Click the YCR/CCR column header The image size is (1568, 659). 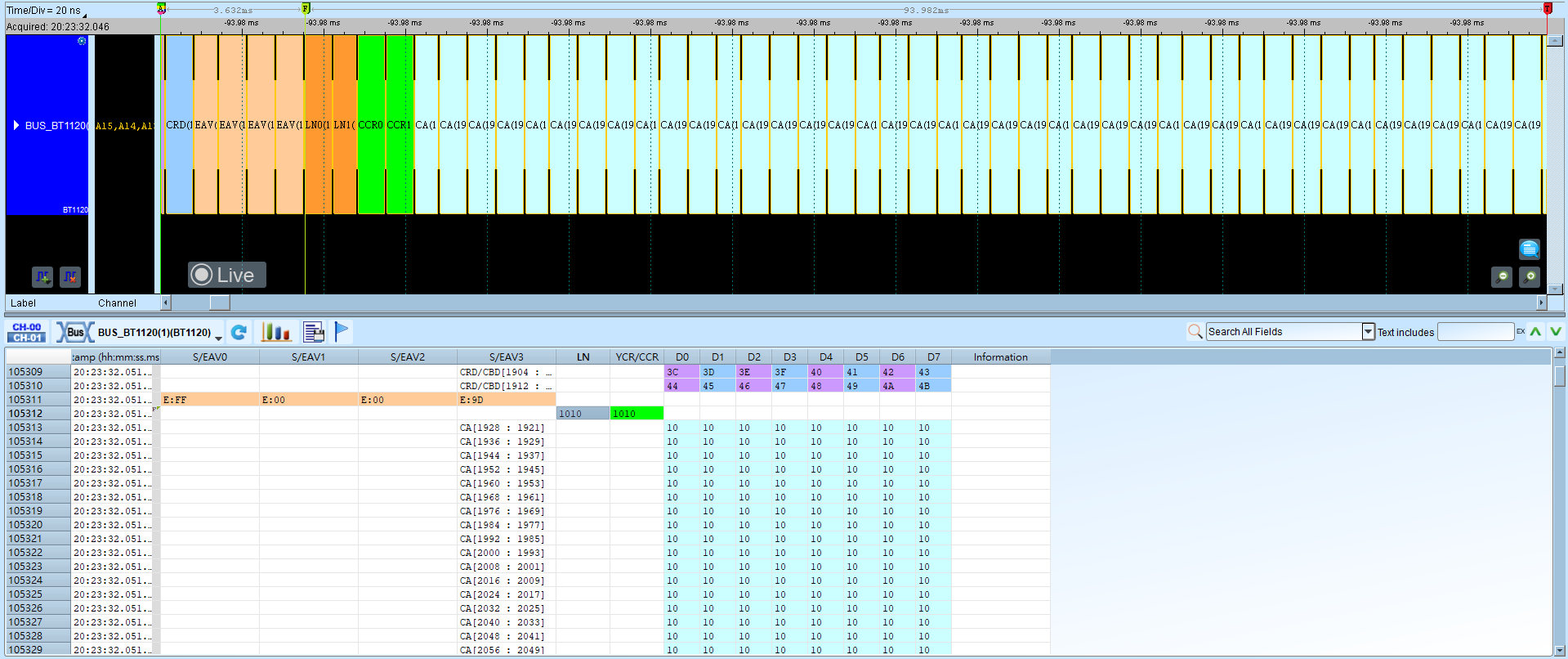tap(637, 357)
